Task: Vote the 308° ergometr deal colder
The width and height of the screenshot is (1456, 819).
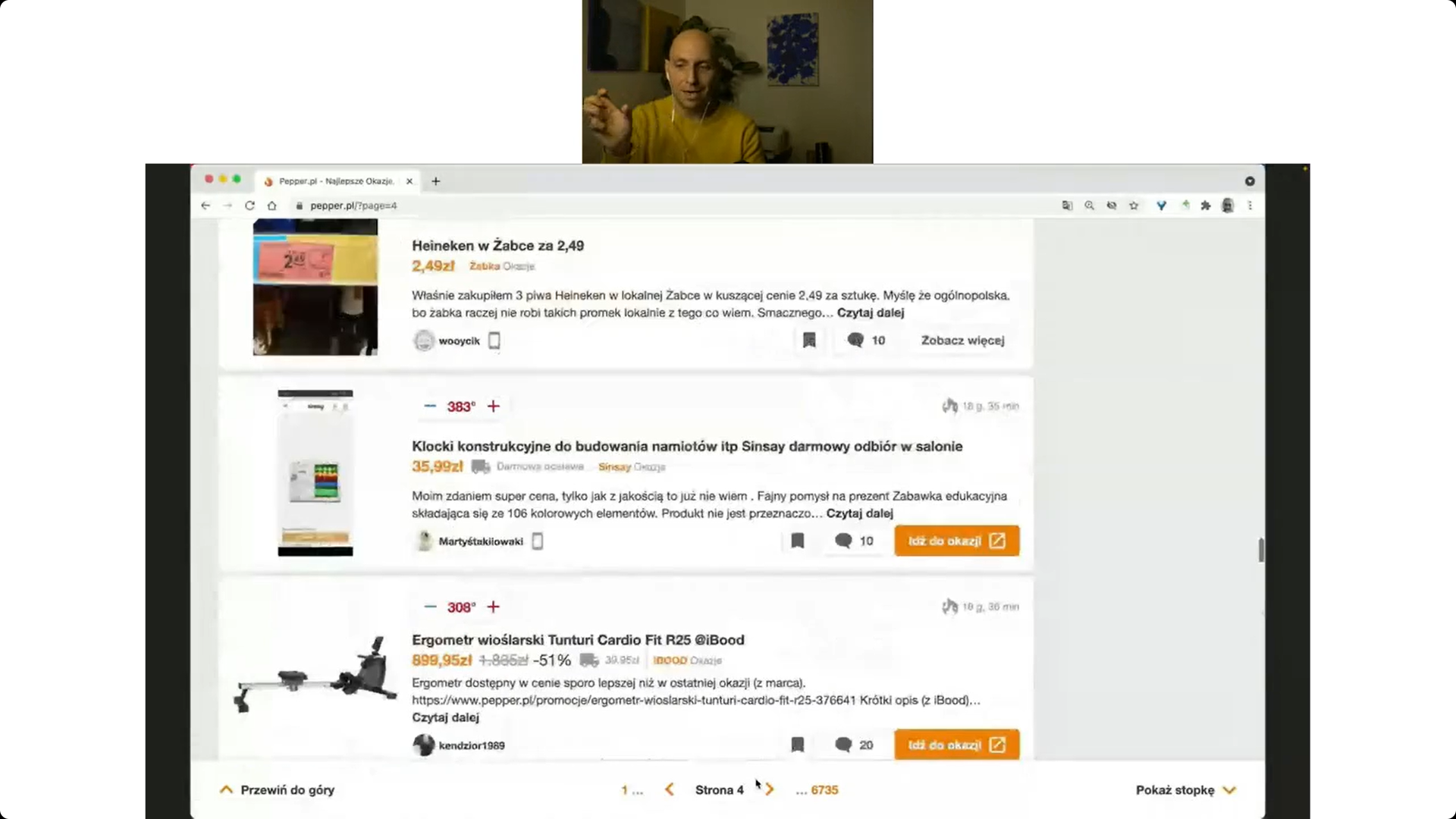Action: (430, 607)
